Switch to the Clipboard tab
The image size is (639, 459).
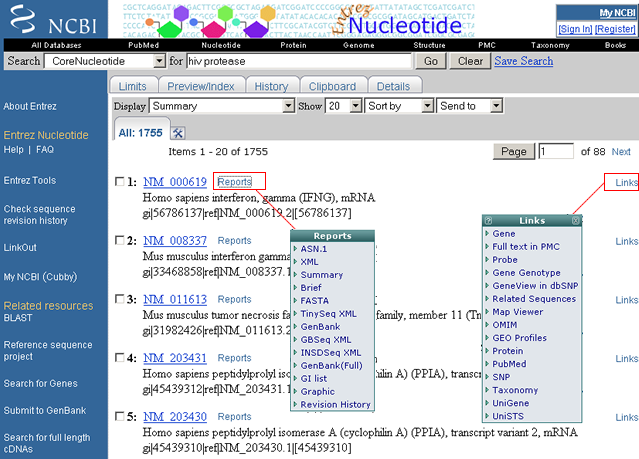(x=333, y=86)
